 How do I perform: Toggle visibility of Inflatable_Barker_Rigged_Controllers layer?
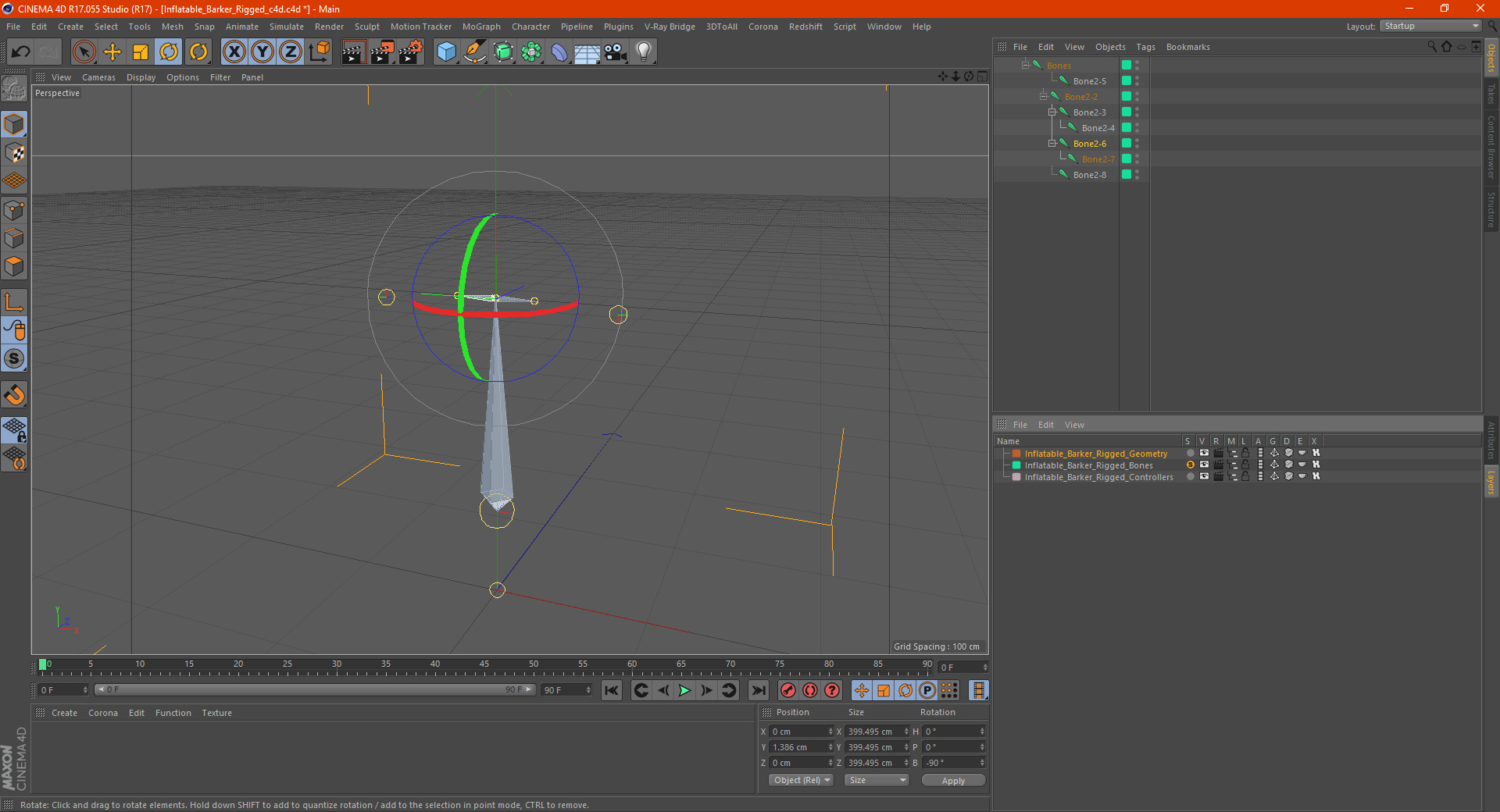click(x=1204, y=476)
